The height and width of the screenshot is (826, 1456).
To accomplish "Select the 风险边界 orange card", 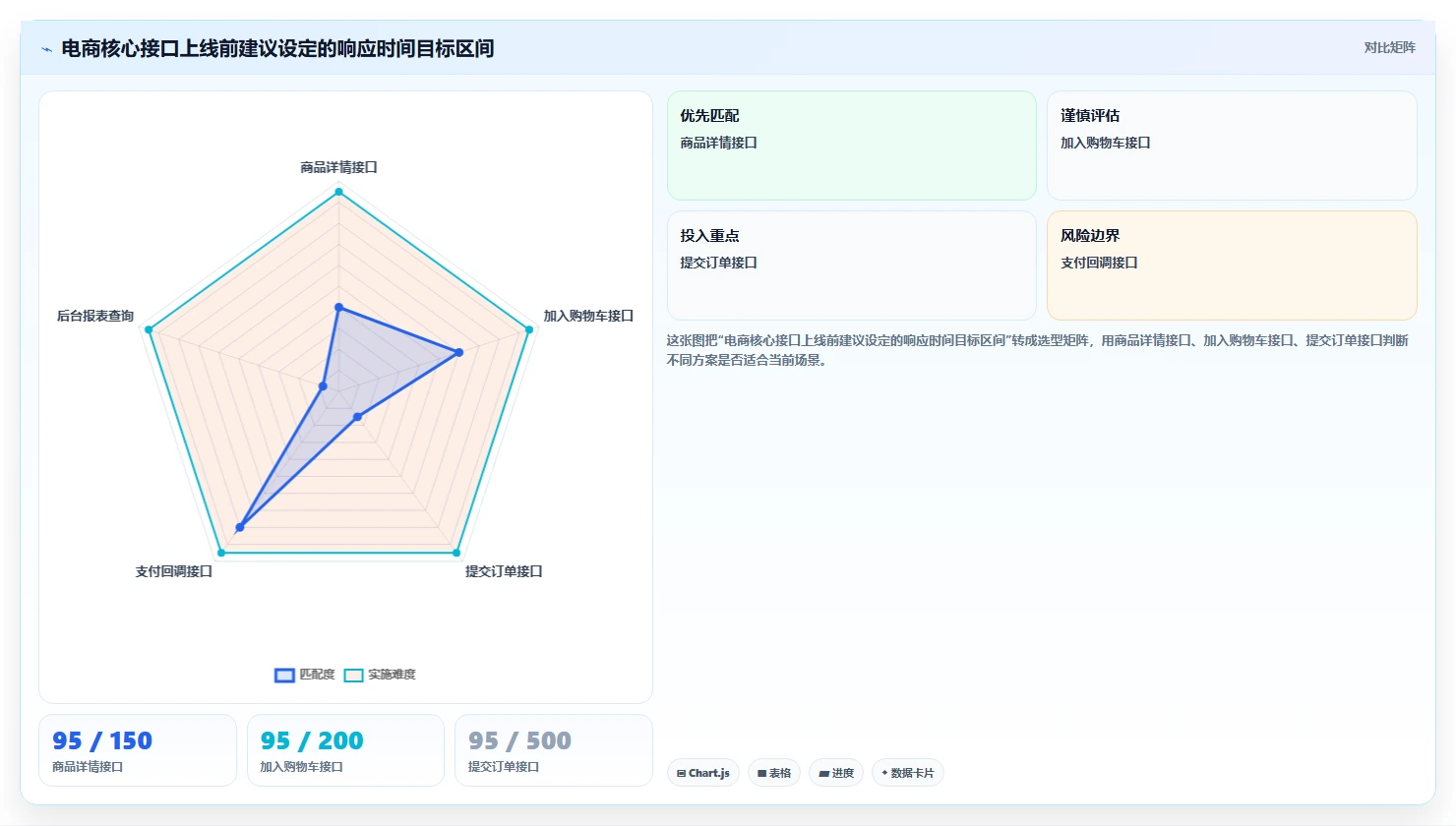I will [1232, 265].
